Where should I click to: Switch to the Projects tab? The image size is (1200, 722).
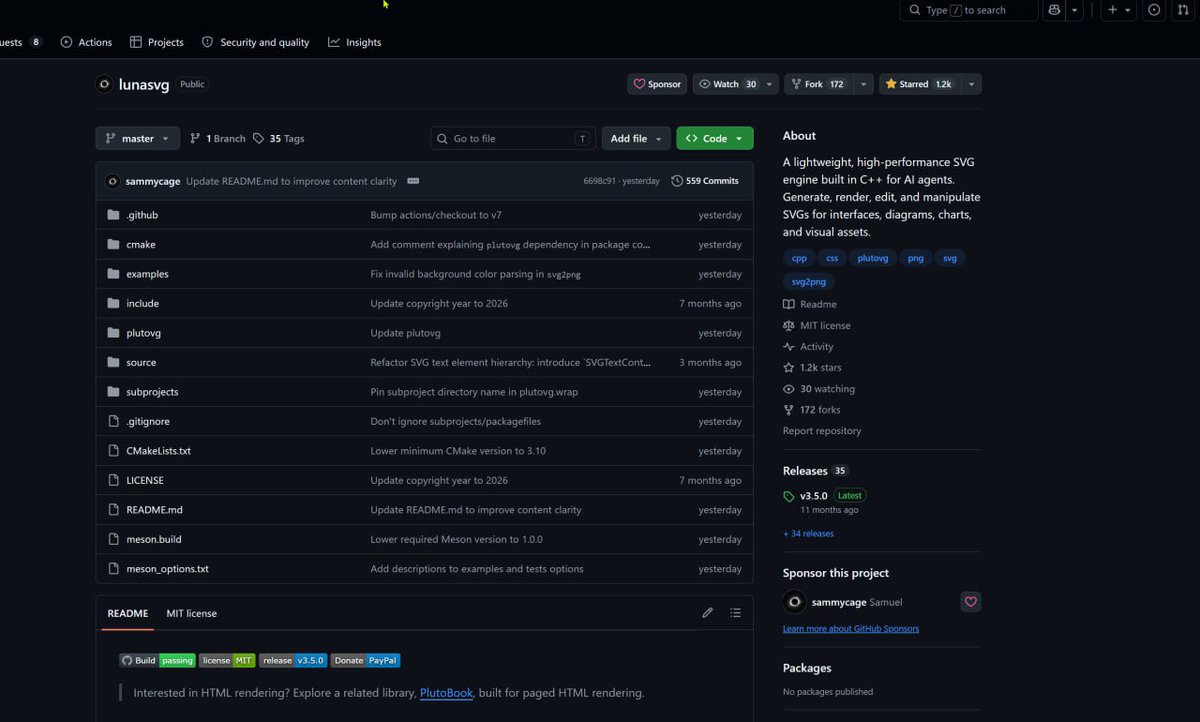point(156,42)
